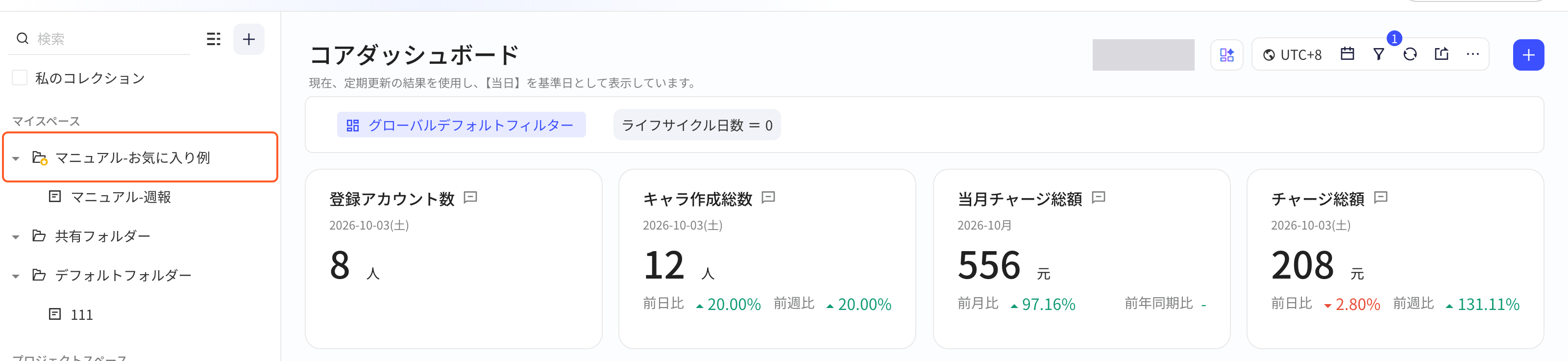This screenshot has width=1568, height=361.
Task: Collapse the マニュアル-お気に入り例 folder arrow
Action: (x=16, y=158)
